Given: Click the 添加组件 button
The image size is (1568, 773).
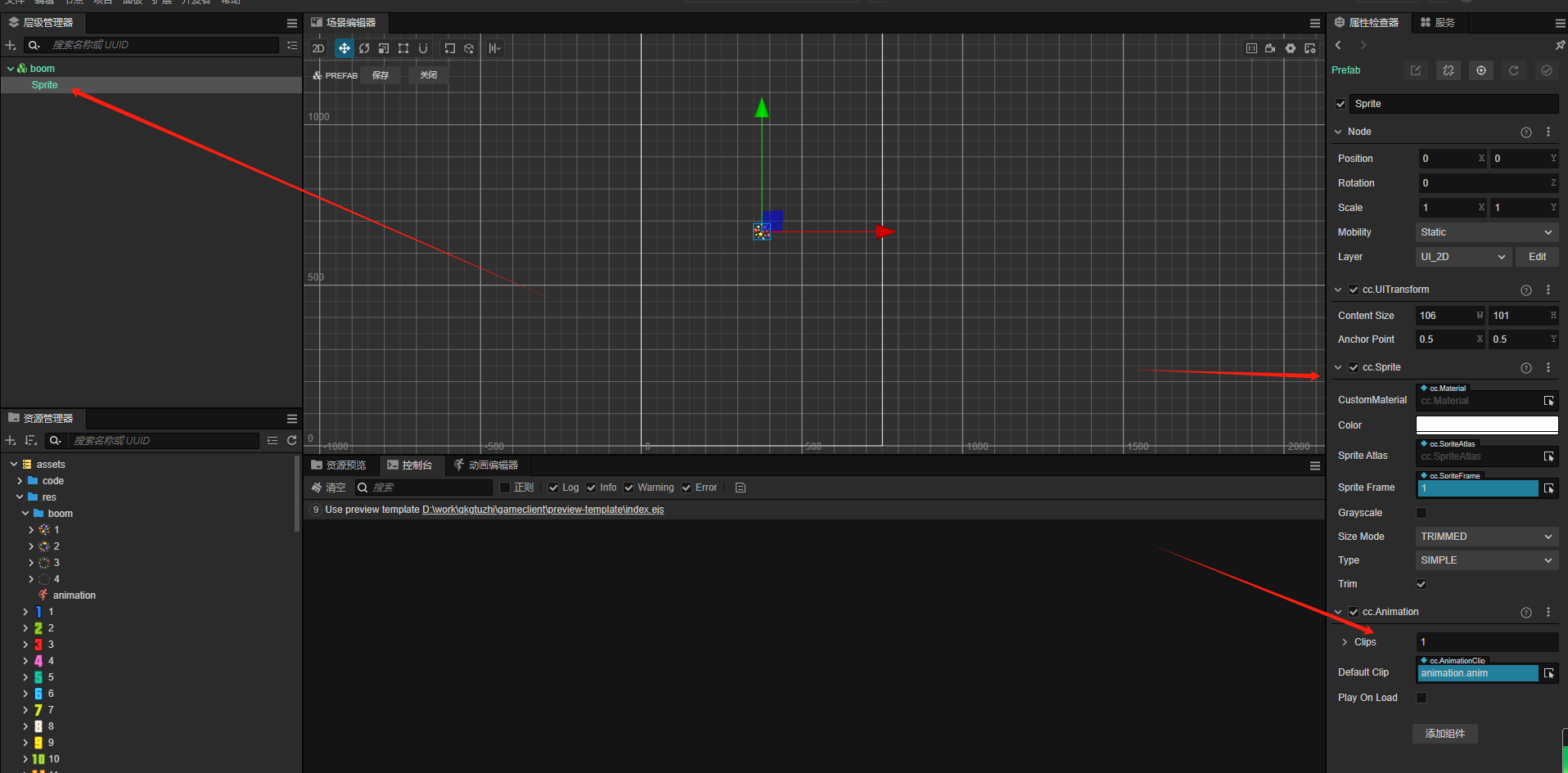Looking at the screenshot, I should tap(1444, 734).
